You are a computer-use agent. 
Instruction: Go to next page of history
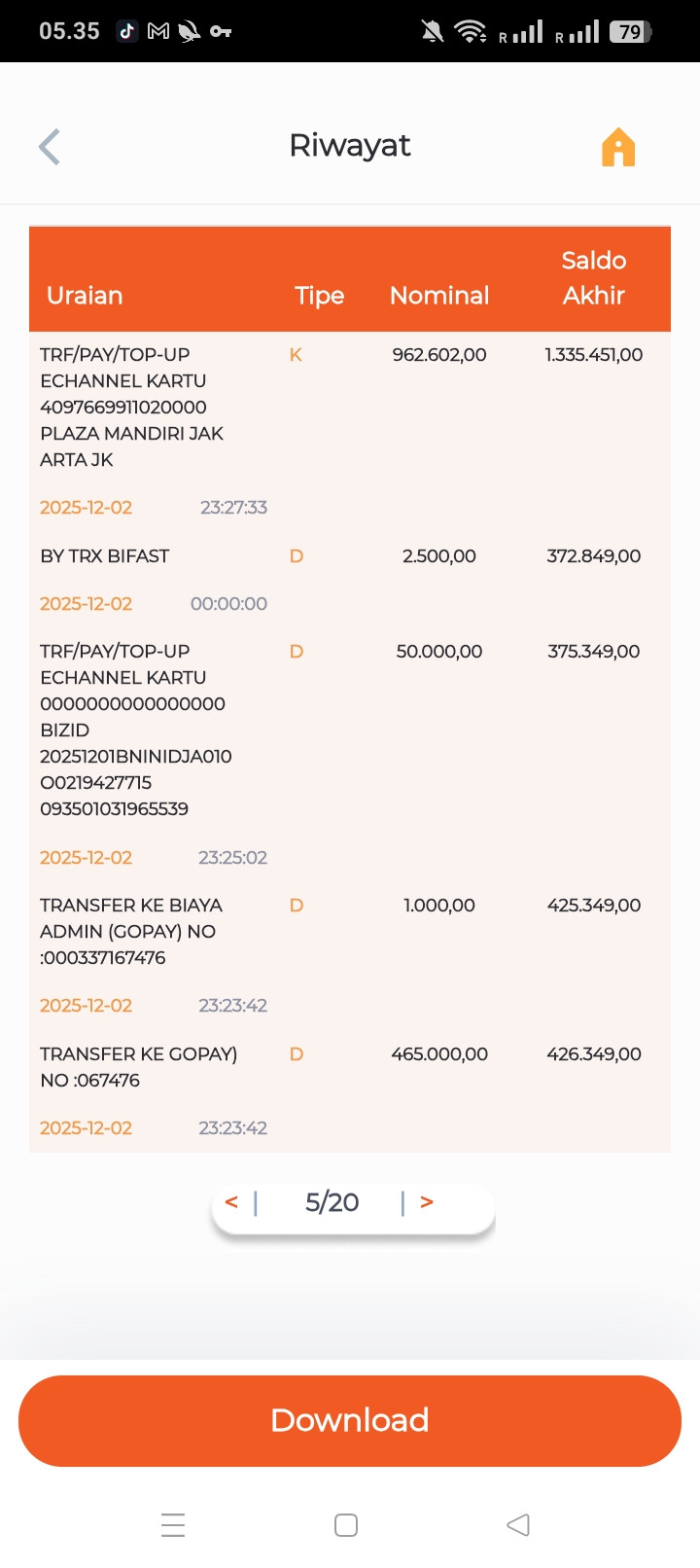(x=427, y=1202)
